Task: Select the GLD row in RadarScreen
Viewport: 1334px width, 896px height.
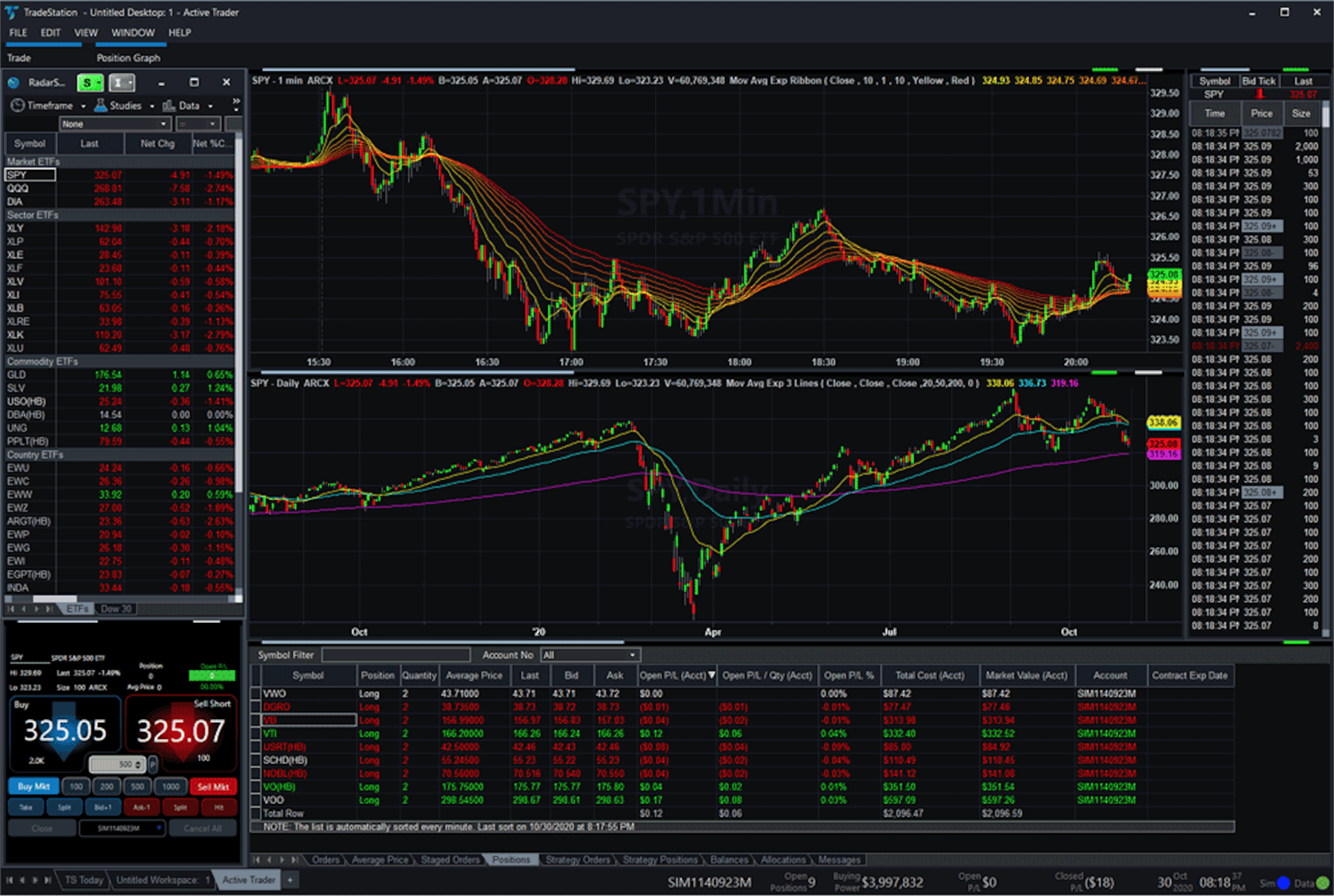Action: click(119, 375)
